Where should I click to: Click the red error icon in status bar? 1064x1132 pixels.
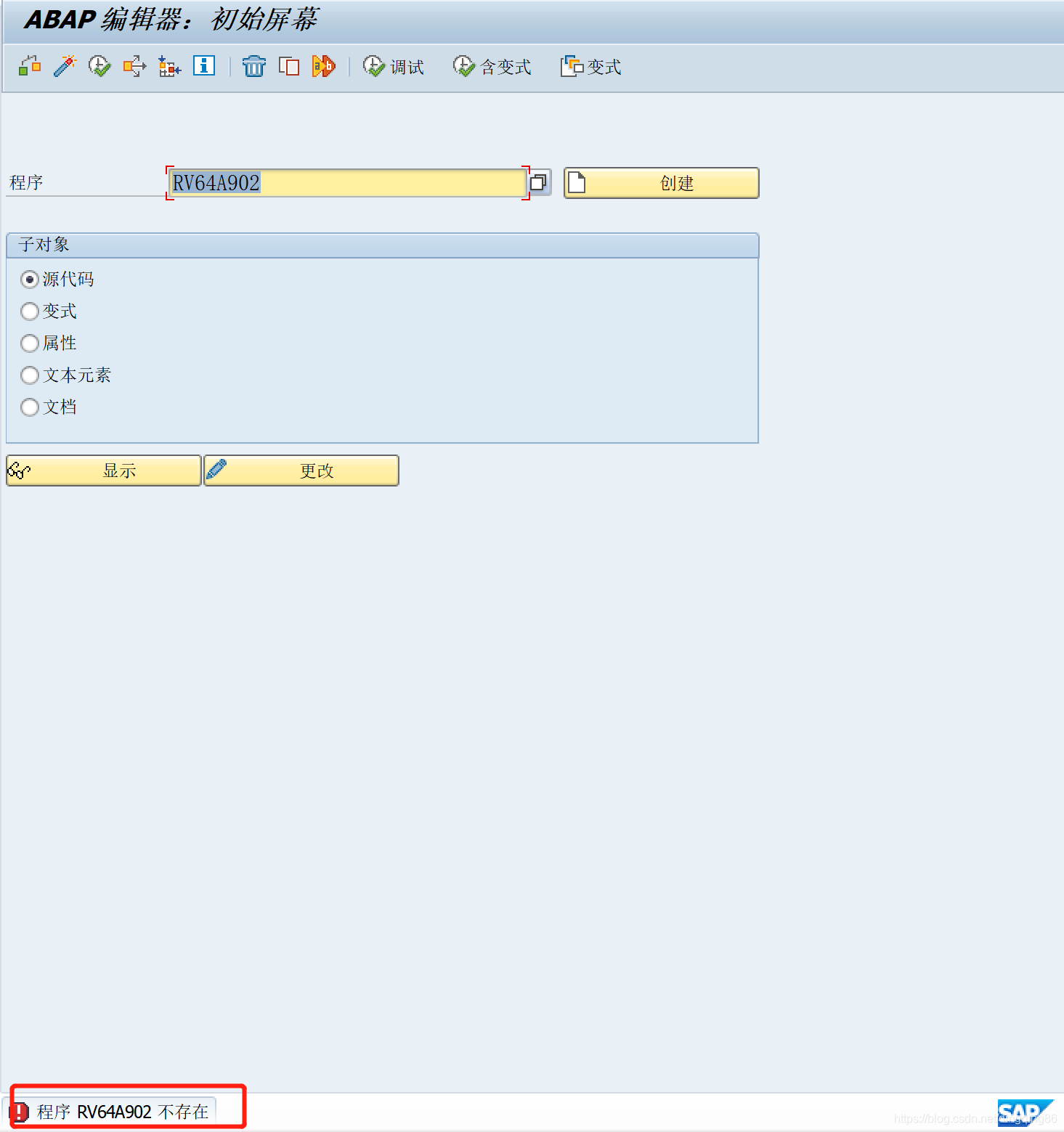tap(21, 1111)
